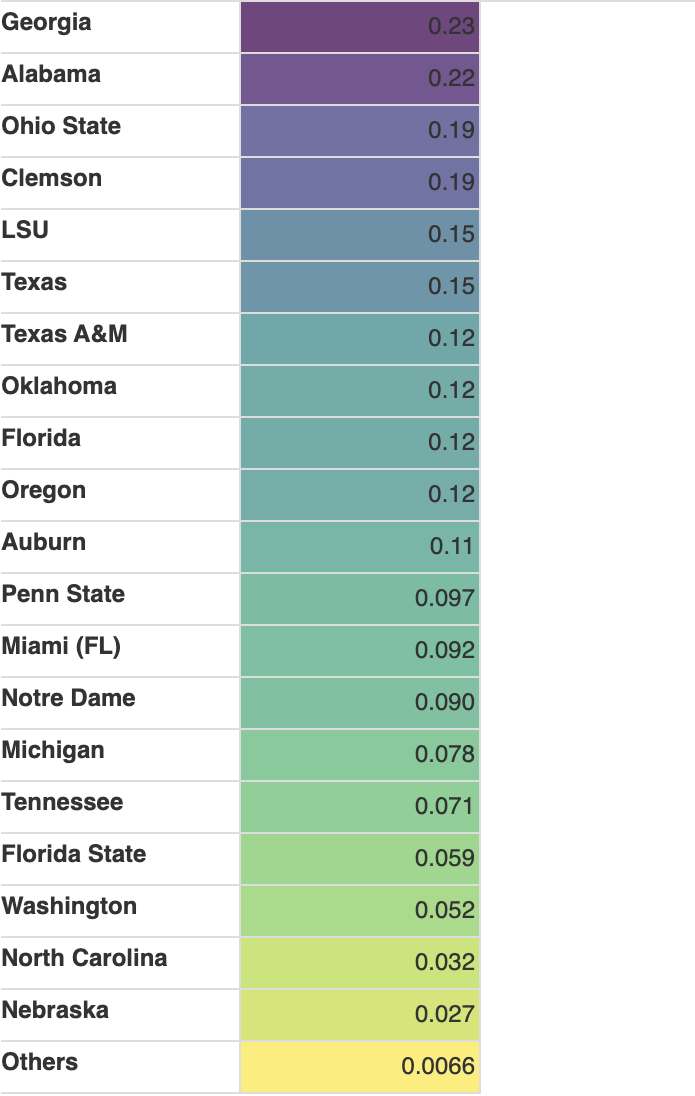Select Clemson's 0.19 value cell
This screenshot has height=1096, width=695.
(x=360, y=183)
